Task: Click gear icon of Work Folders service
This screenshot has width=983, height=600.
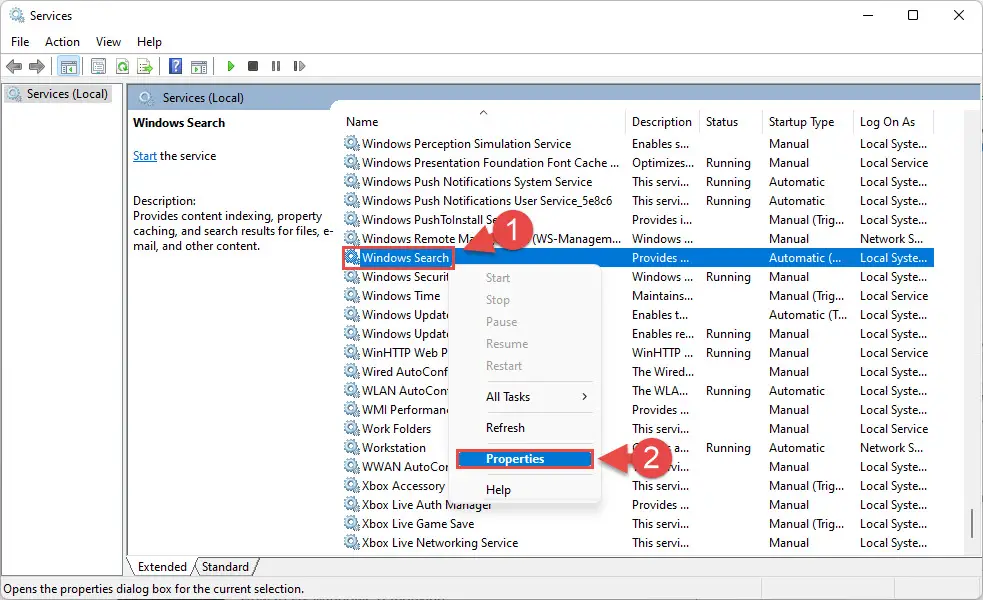Action: [x=352, y=428]
